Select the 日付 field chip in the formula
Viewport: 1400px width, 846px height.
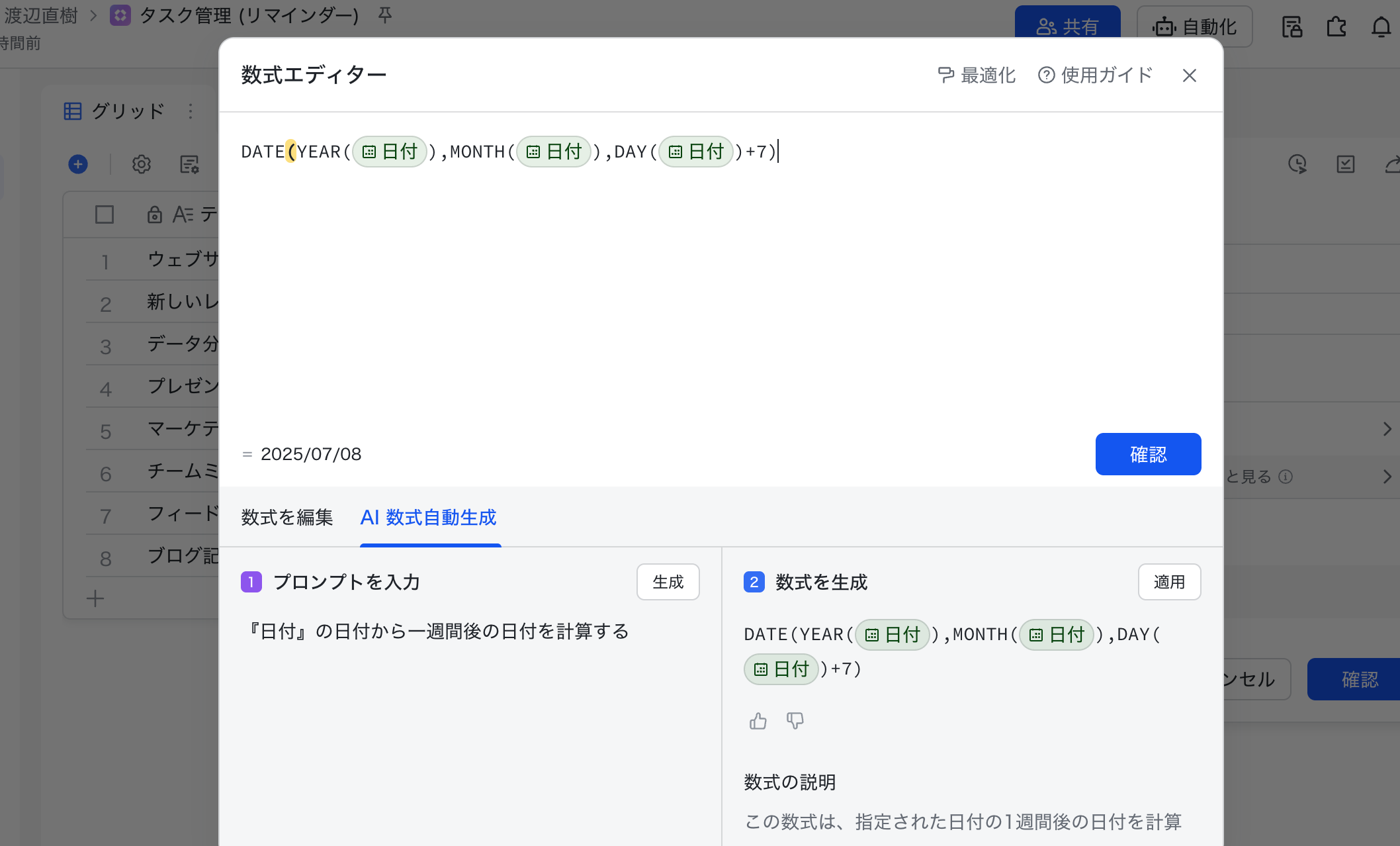(x=389, y=152)
